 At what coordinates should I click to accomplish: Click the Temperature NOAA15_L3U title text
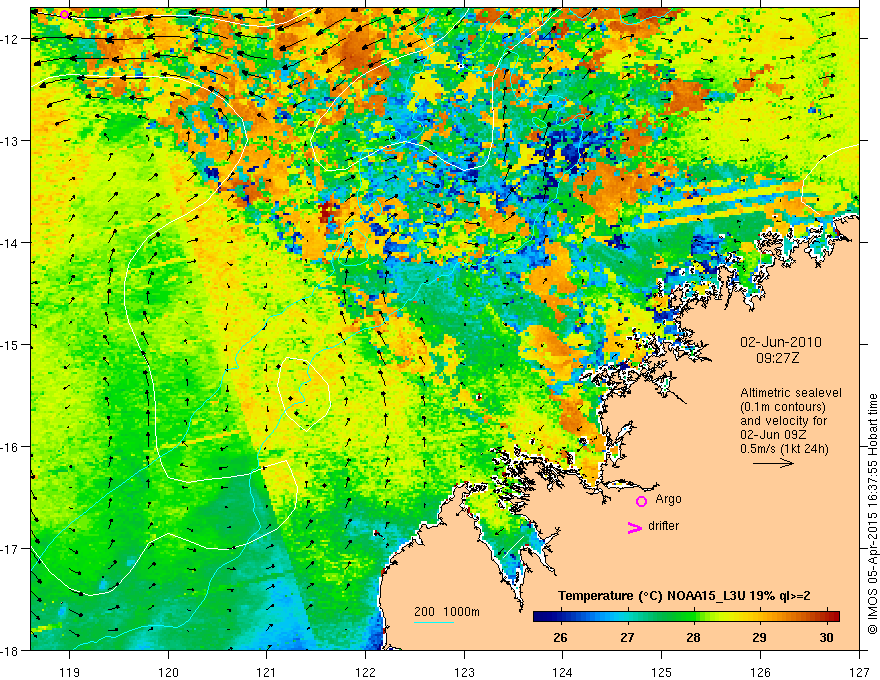click(x=684, y=596)
